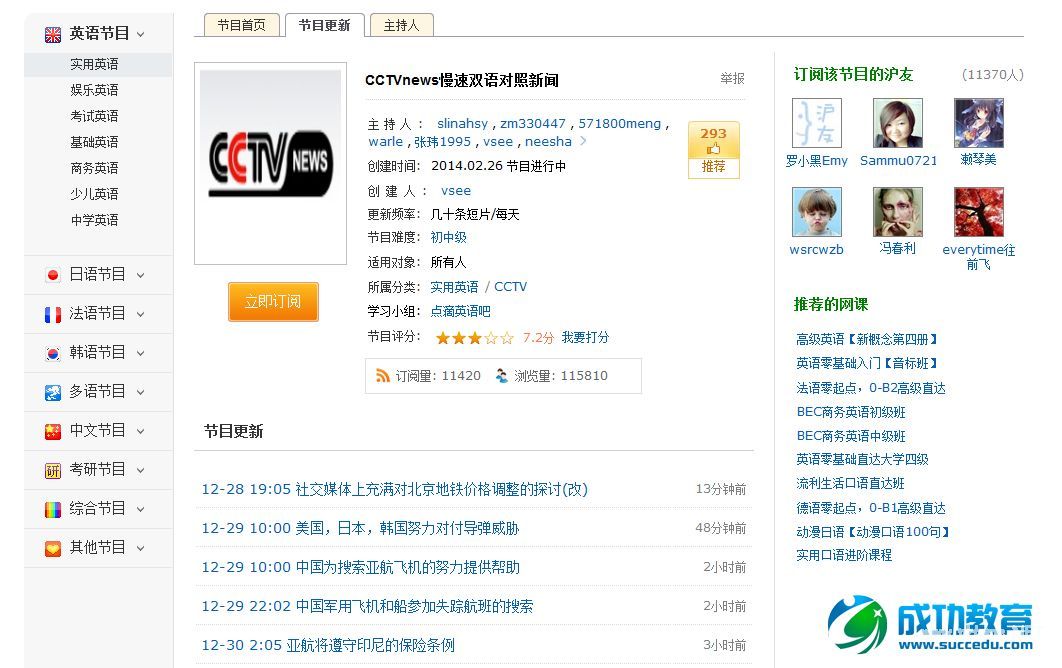Click the 293 推荐 thumbs-up icon
The height and width of the screenshot is (668, 1062).
pos(713,149)
